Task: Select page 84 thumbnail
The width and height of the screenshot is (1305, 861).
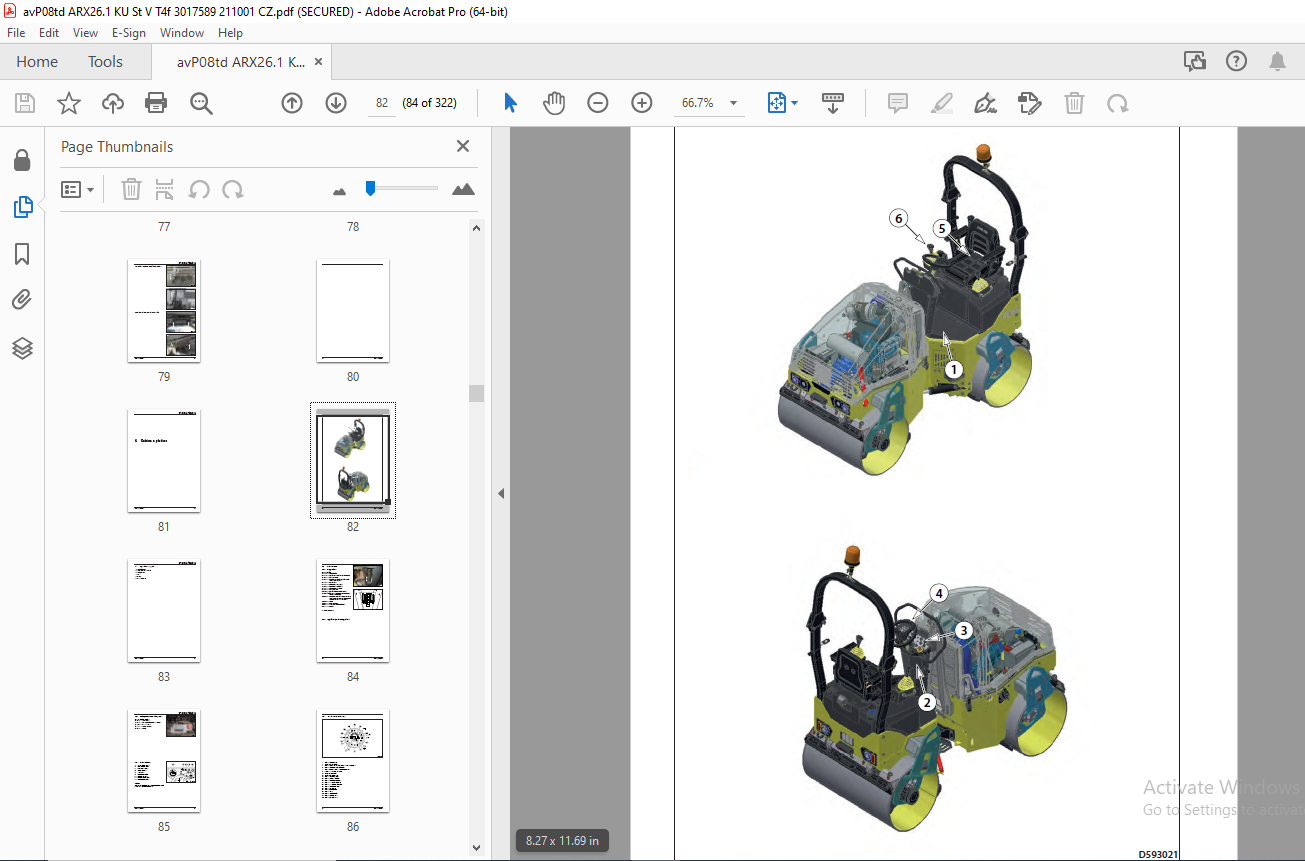Action: [x=353, y=611]
